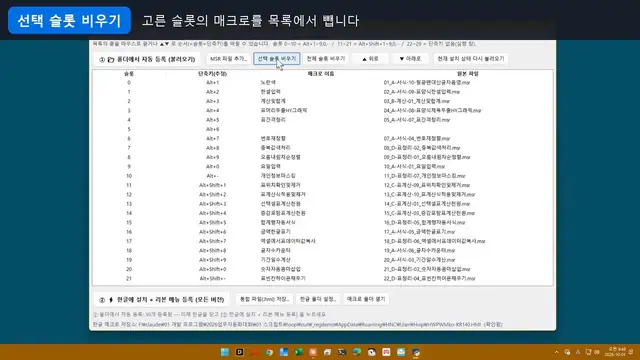Click the file cell starting '12_C-표계산-09'
The height and width of the screenshot is (360, 640).
[x=427, y=185]
